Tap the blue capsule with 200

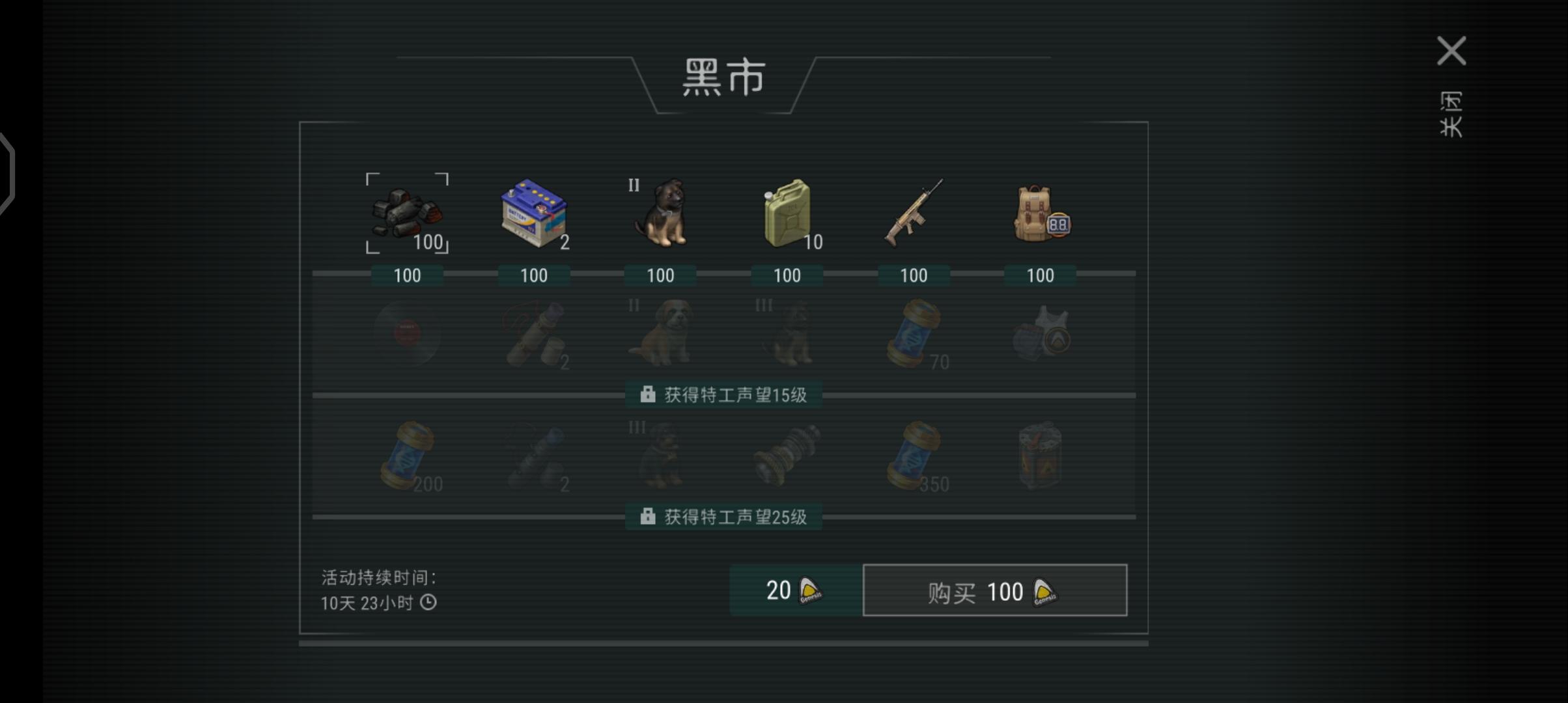(x=409, y=456)
